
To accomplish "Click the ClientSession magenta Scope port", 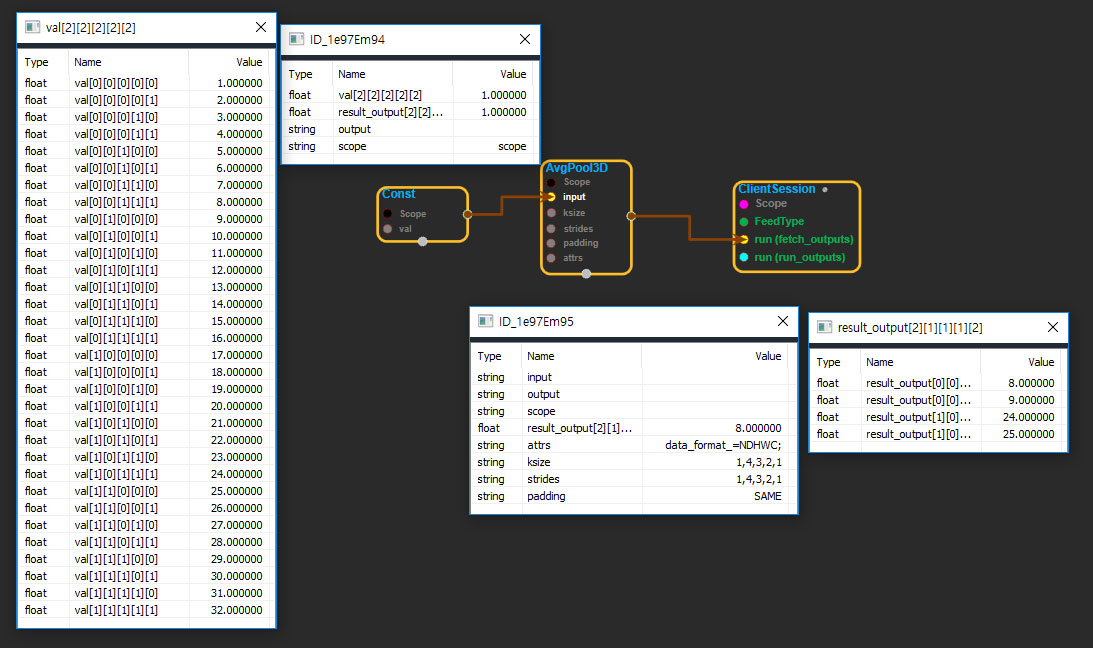I will (x=743, y=204).
